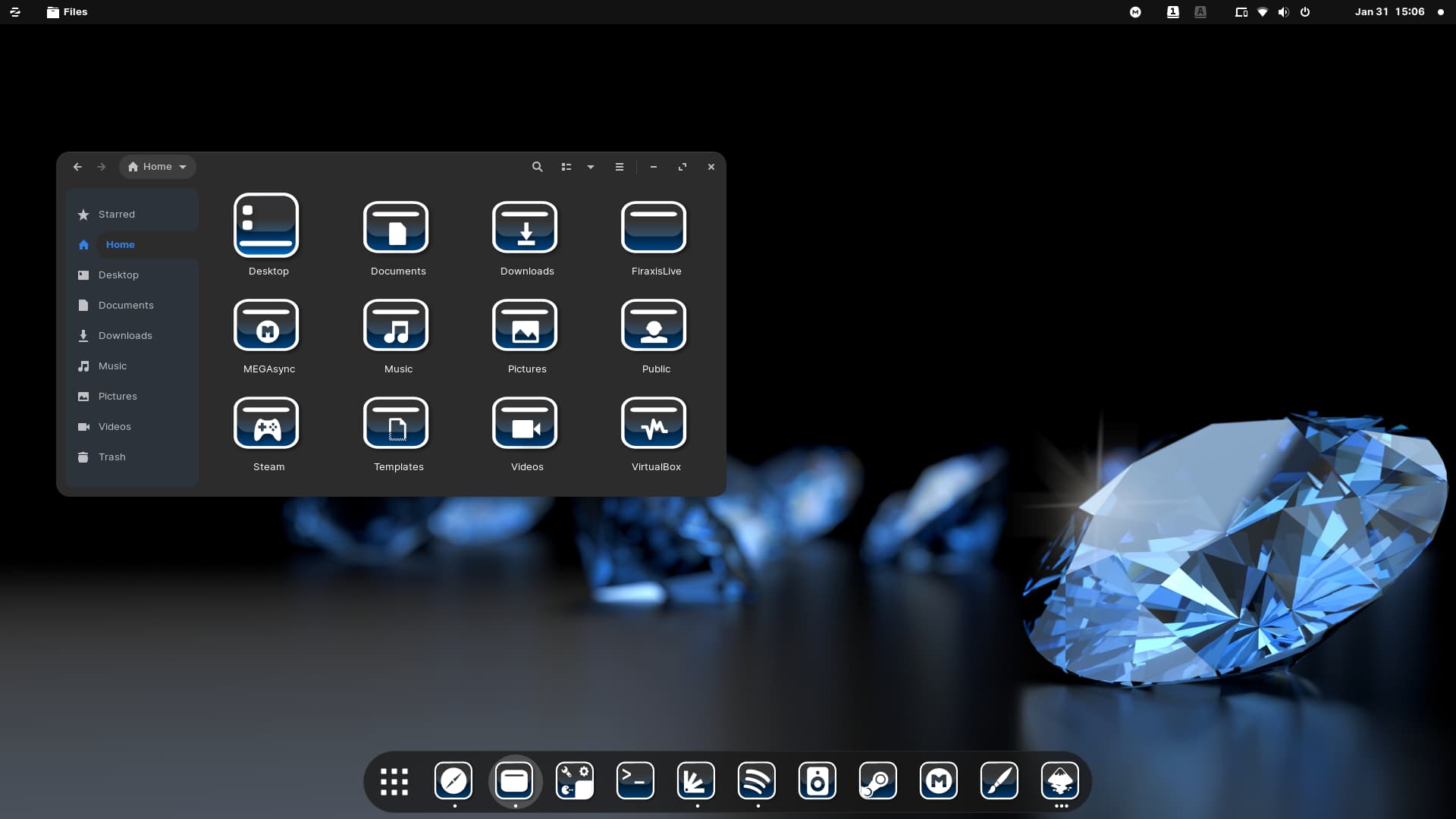The width and height of the screenshot is (1456, 819).
Task: Open the Public folder
Action: coord(654,325)
